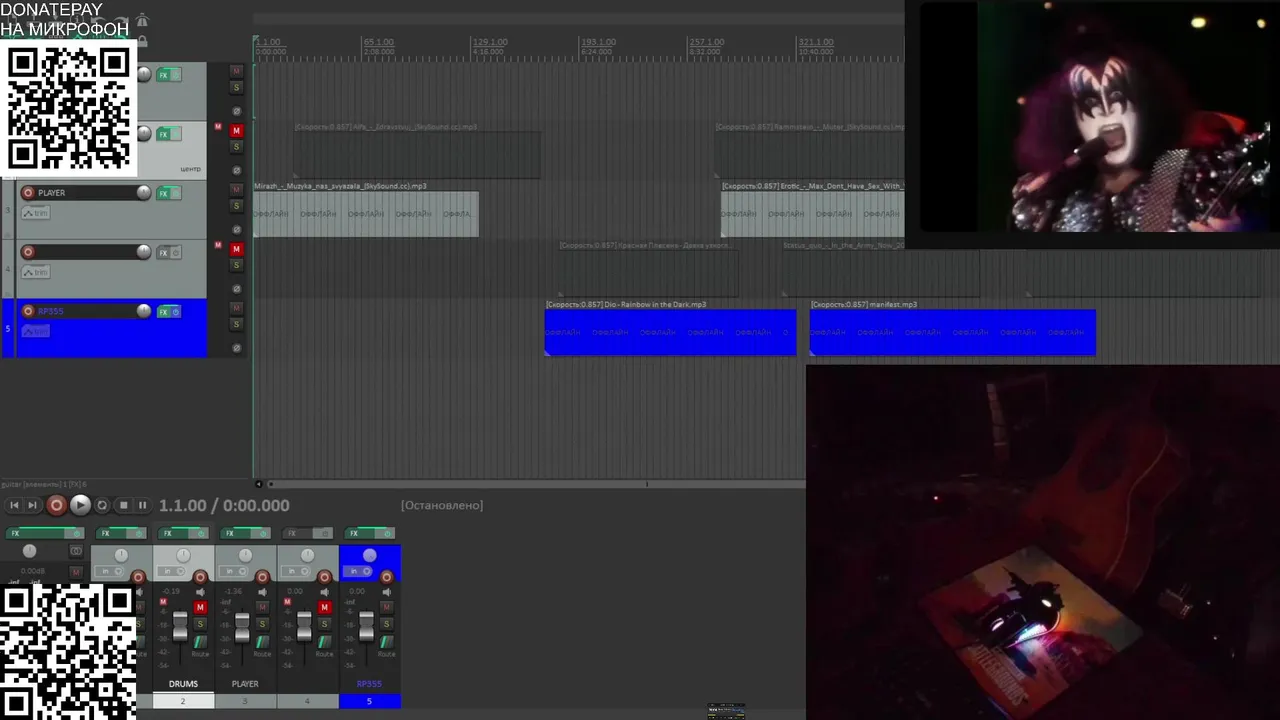Open the RP355 track panel FX button

click(163, 312)
